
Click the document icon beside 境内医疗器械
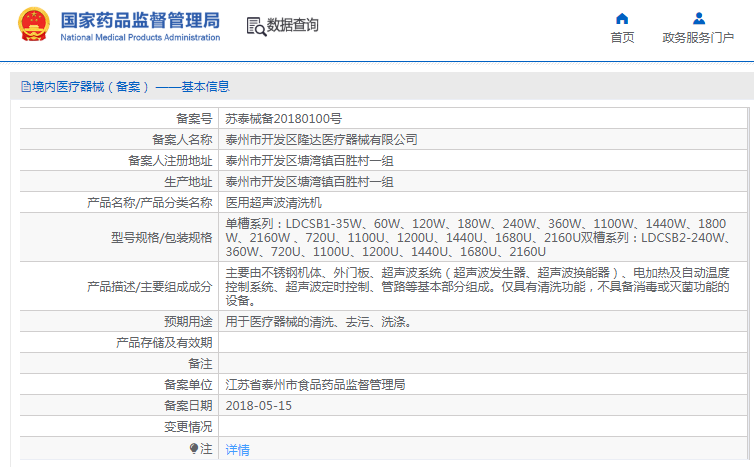coord(26,87)
